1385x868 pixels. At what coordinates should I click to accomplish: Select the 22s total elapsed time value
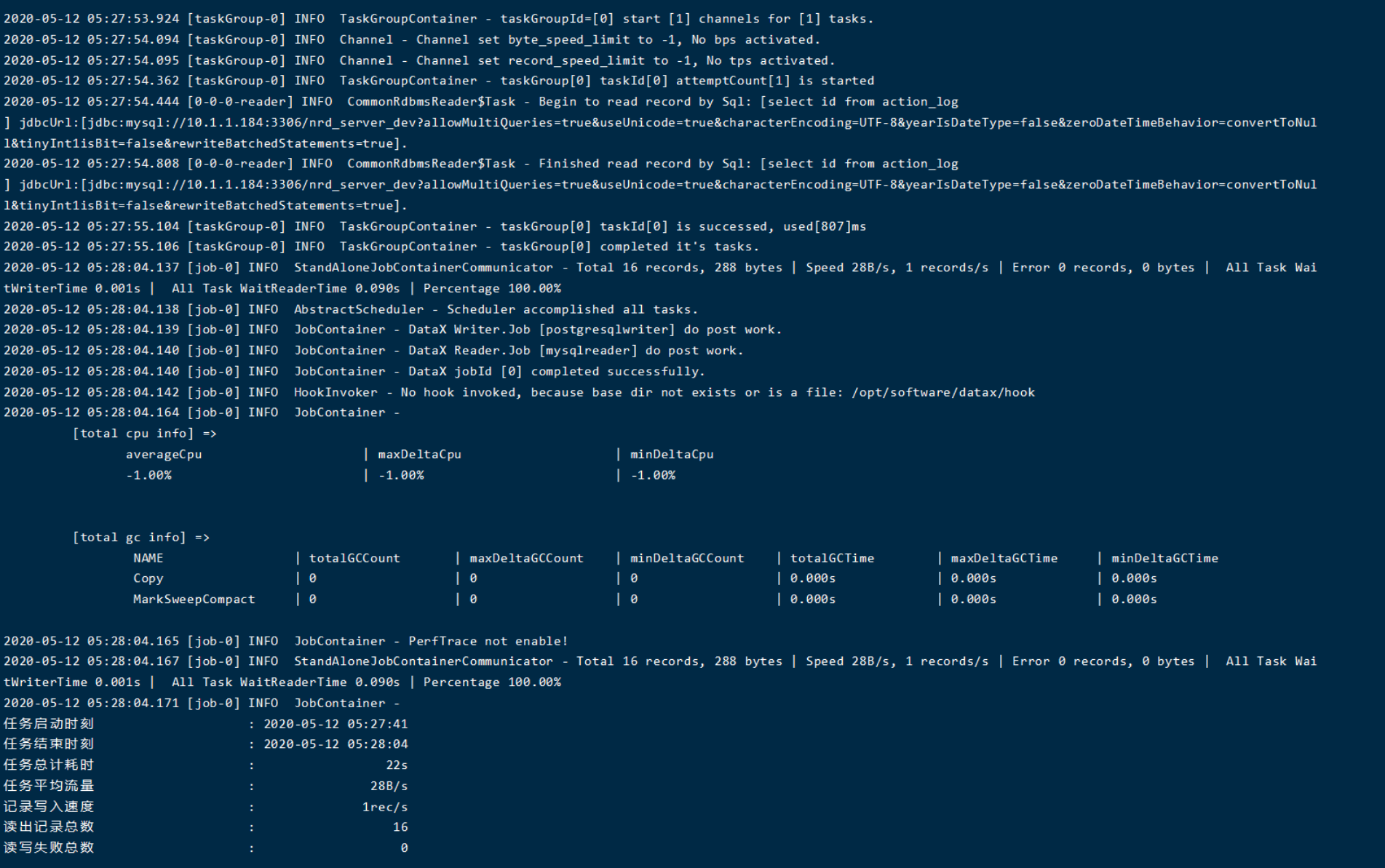point(397,765)
